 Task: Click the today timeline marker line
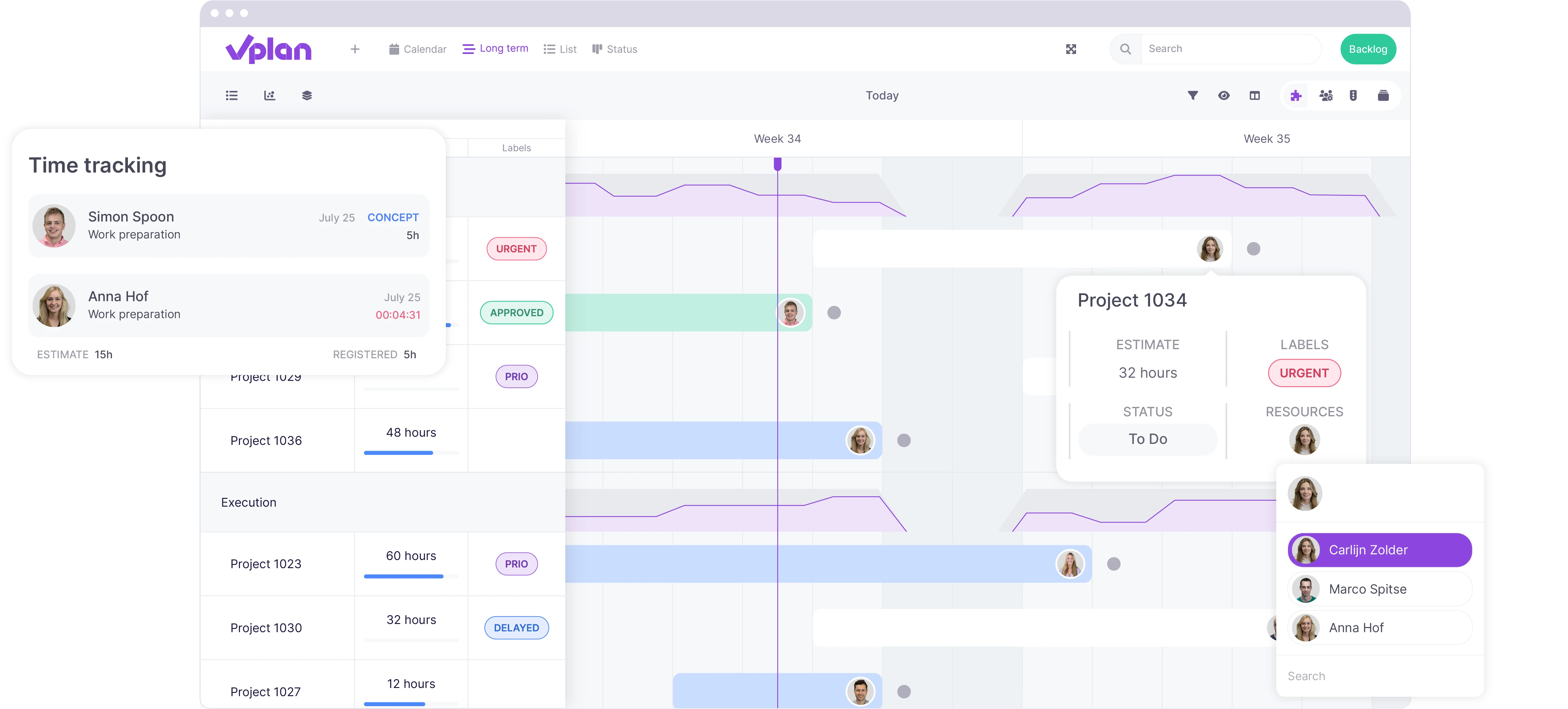pos(779,400)
